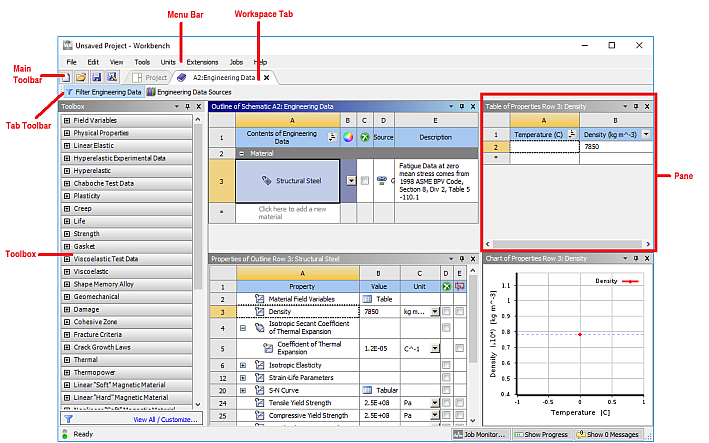Pin the Chart of Properties pane

636,259
